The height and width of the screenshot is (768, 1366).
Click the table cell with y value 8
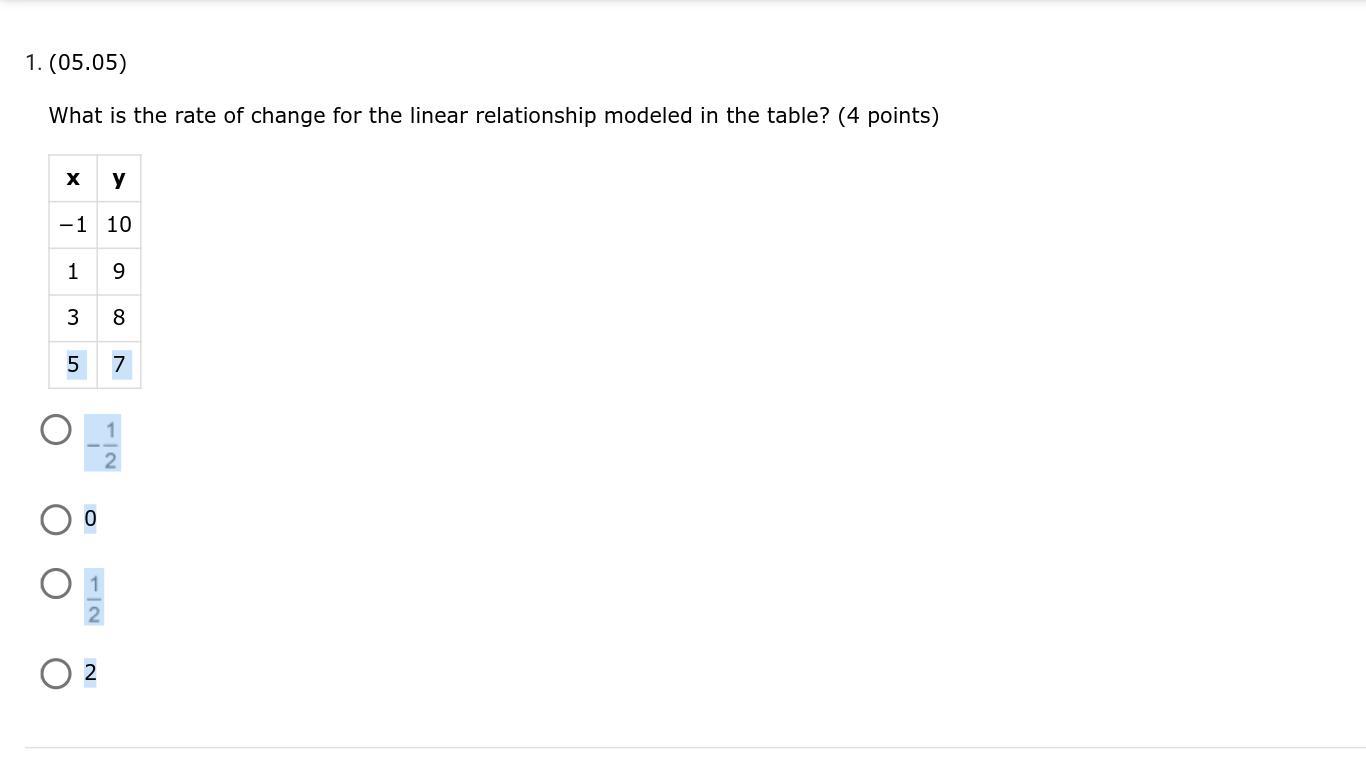119,318
